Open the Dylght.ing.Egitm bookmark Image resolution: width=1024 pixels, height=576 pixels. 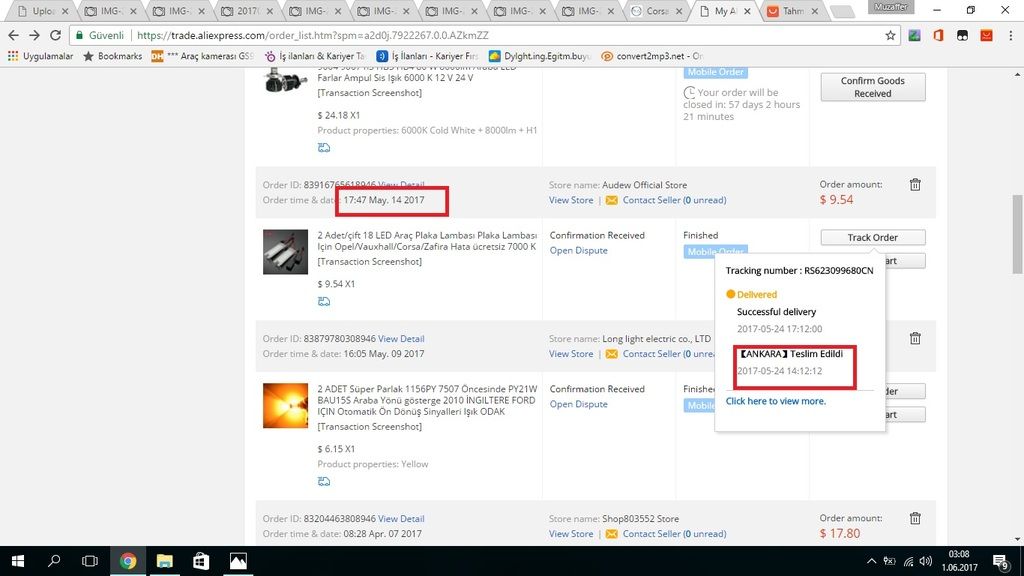coord(539,56)
